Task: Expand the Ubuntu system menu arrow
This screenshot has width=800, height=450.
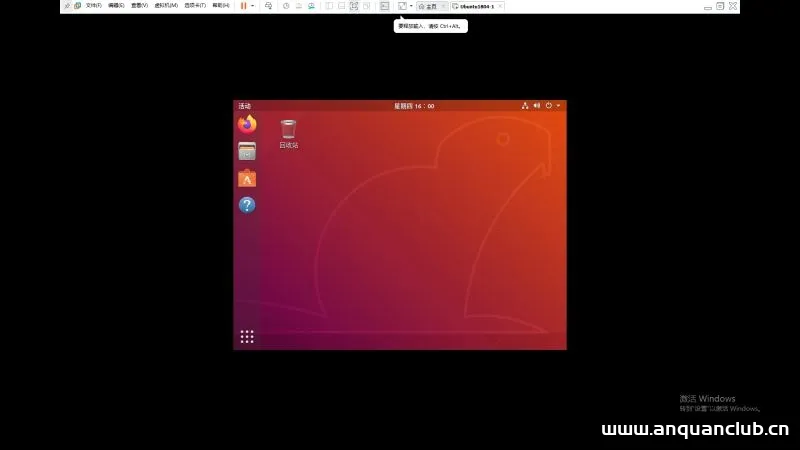Action: (x=558, y=106)
